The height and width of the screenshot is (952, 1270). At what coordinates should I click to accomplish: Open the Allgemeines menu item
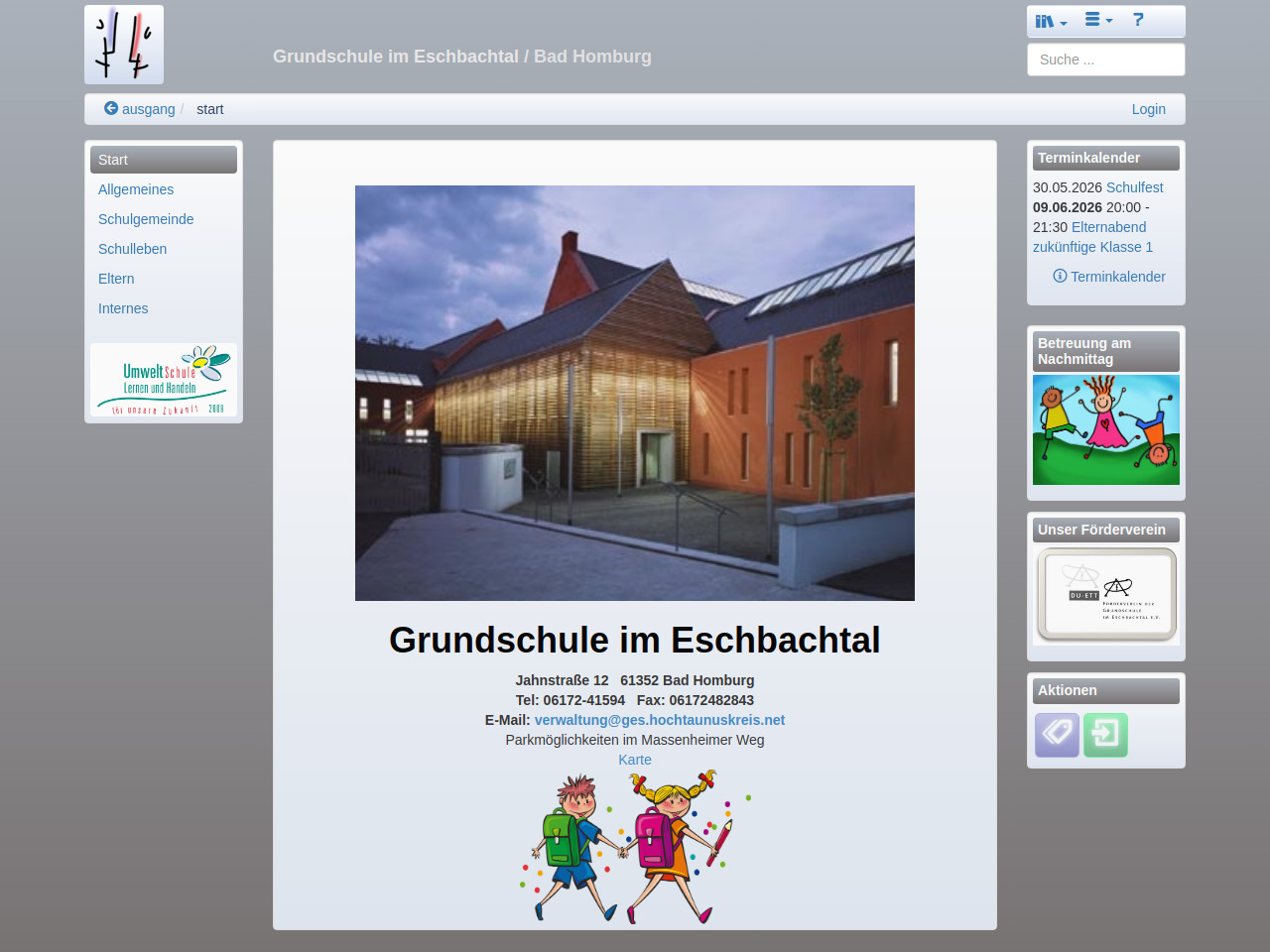click(x=136, y=189)
